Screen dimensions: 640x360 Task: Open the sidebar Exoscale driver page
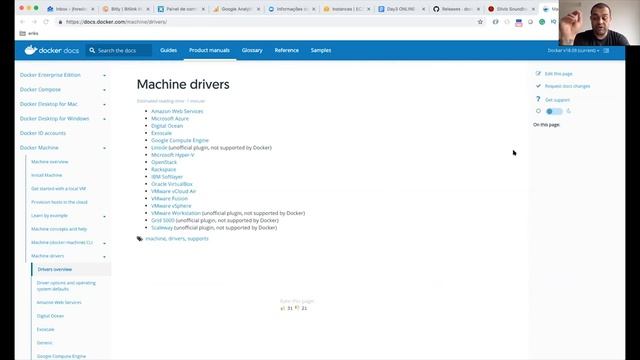[45, 329]
